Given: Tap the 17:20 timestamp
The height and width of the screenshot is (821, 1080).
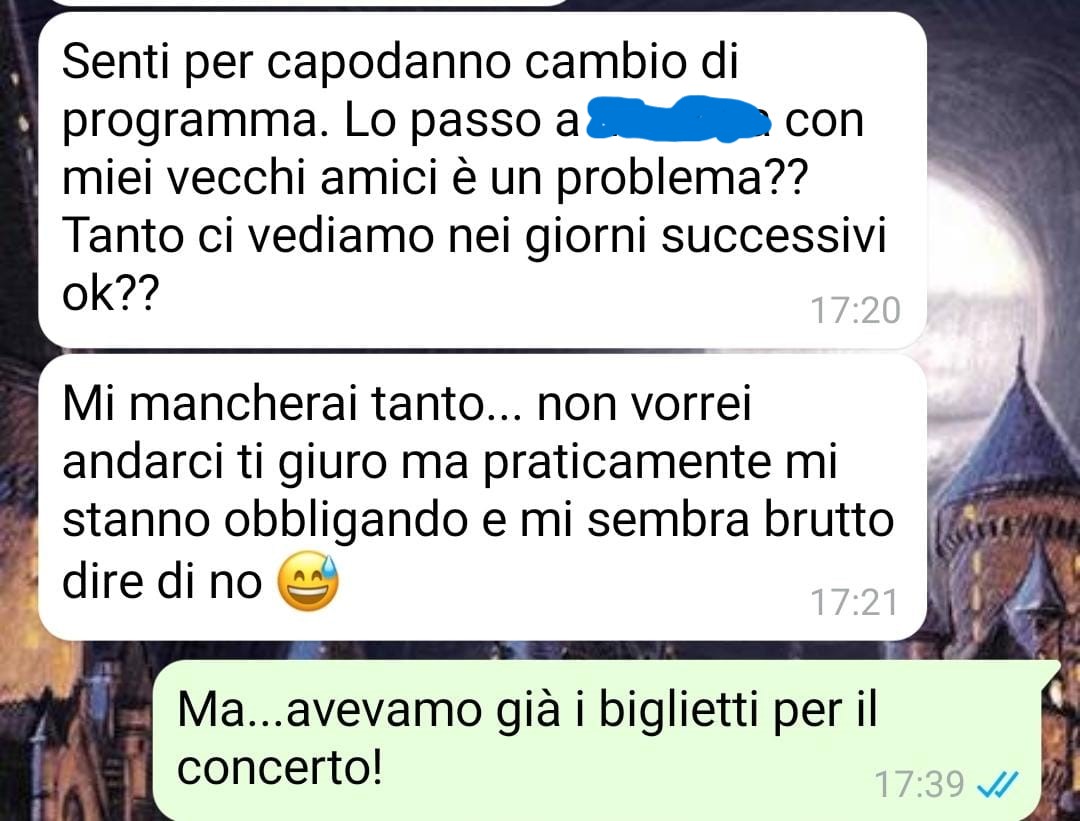Looking at the screenshot, I should [855, 311].
